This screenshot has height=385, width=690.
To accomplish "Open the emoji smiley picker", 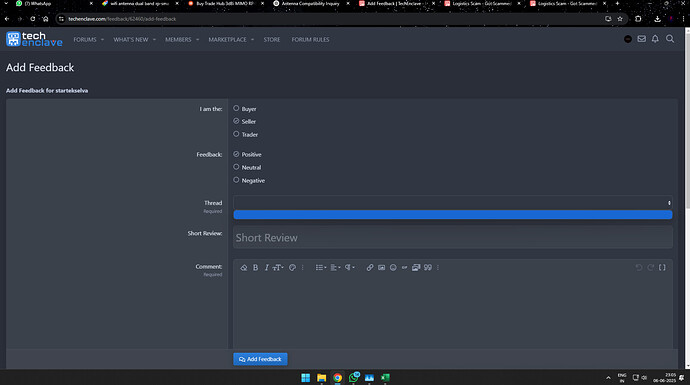I will 393,268.
